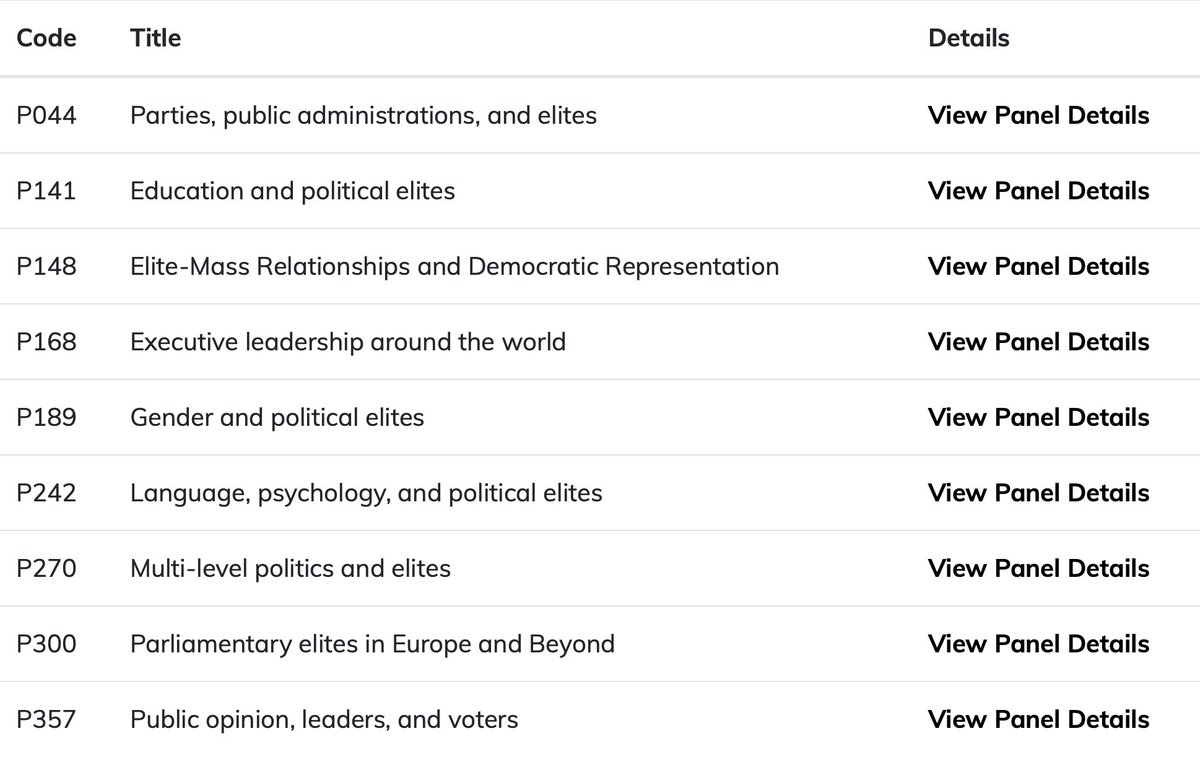Select the Education and political elites title
The width and height of the screenshot is (1200, 770).
[292, 191]
